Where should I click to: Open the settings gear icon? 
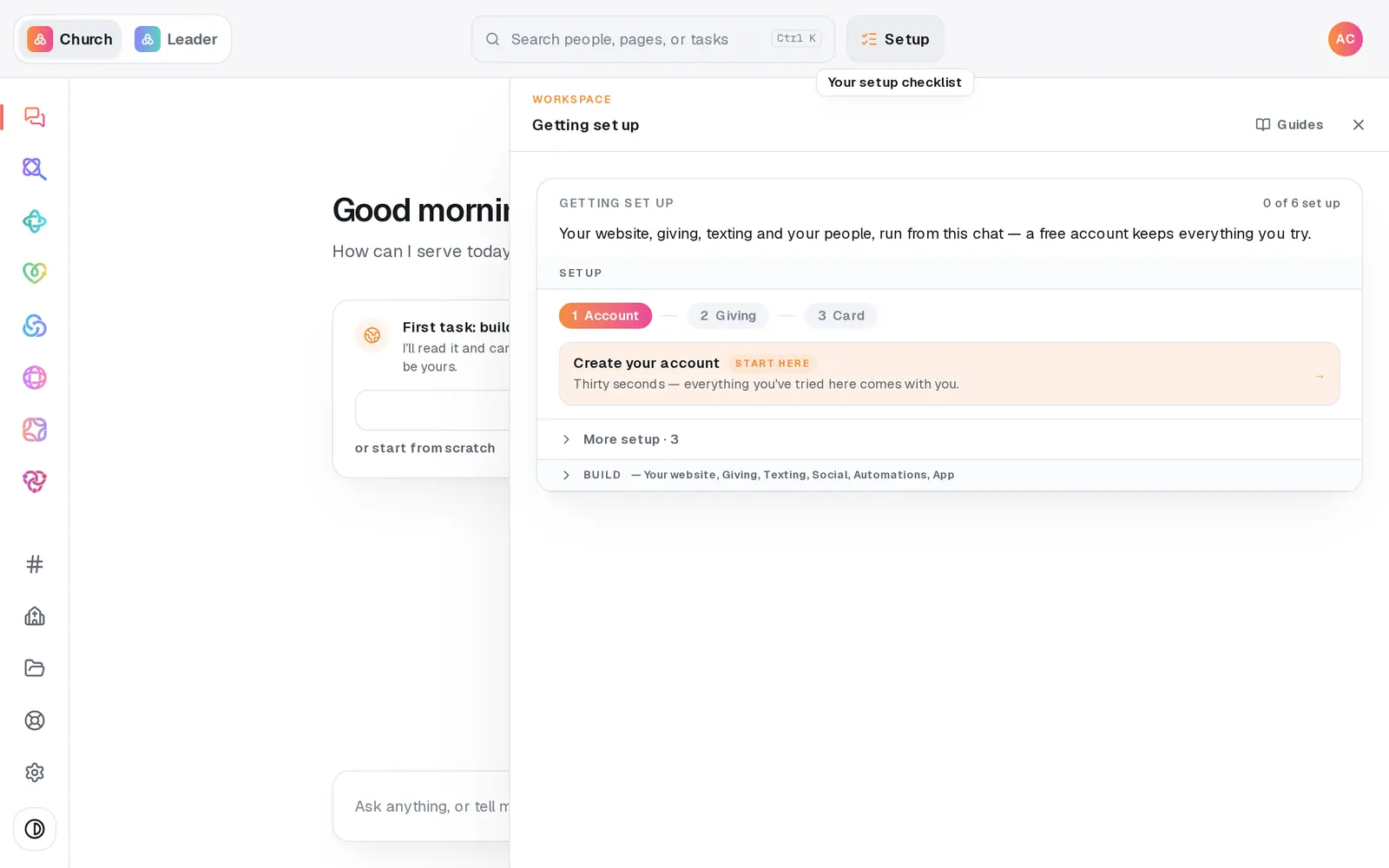pyautogui.click(x=35, y=773)
